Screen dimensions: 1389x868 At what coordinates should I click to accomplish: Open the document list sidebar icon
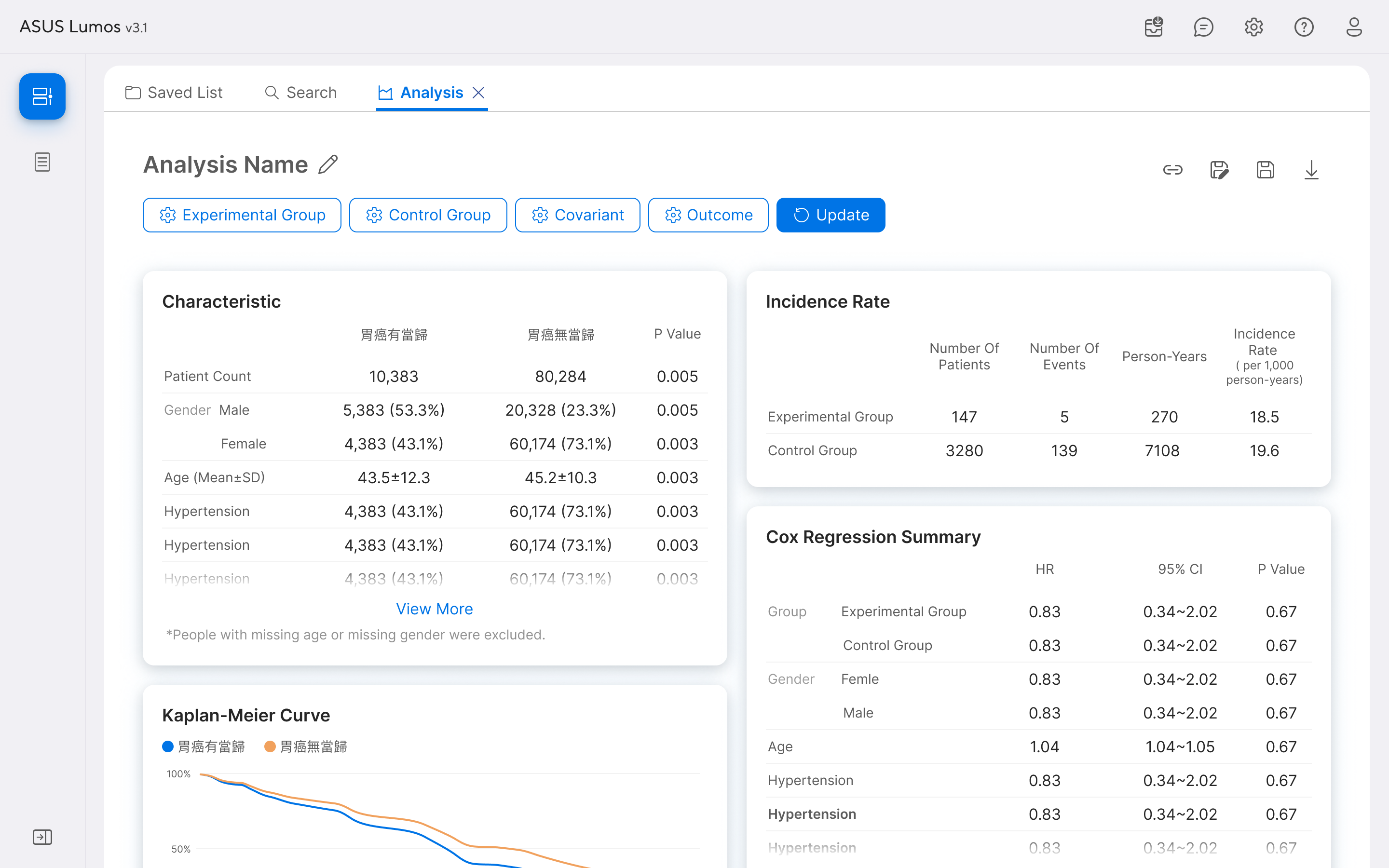point(42,162)
